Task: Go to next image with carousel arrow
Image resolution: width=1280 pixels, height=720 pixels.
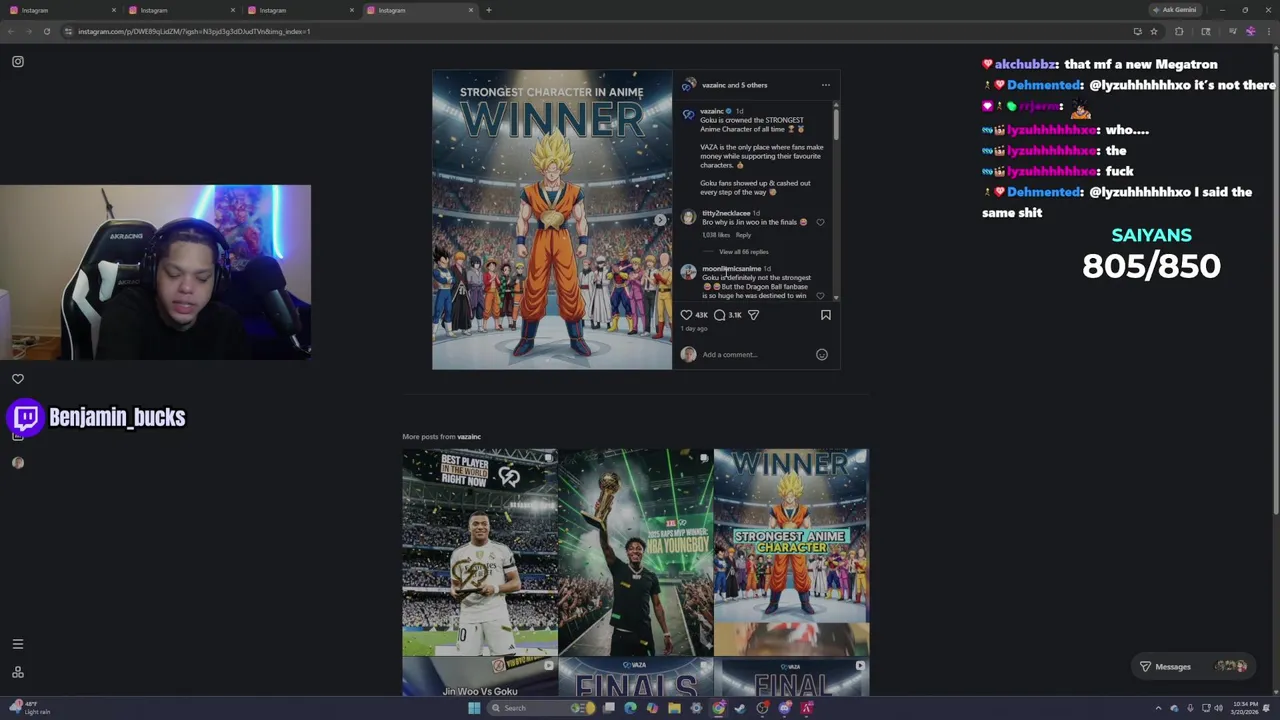Action: point(660,220)
